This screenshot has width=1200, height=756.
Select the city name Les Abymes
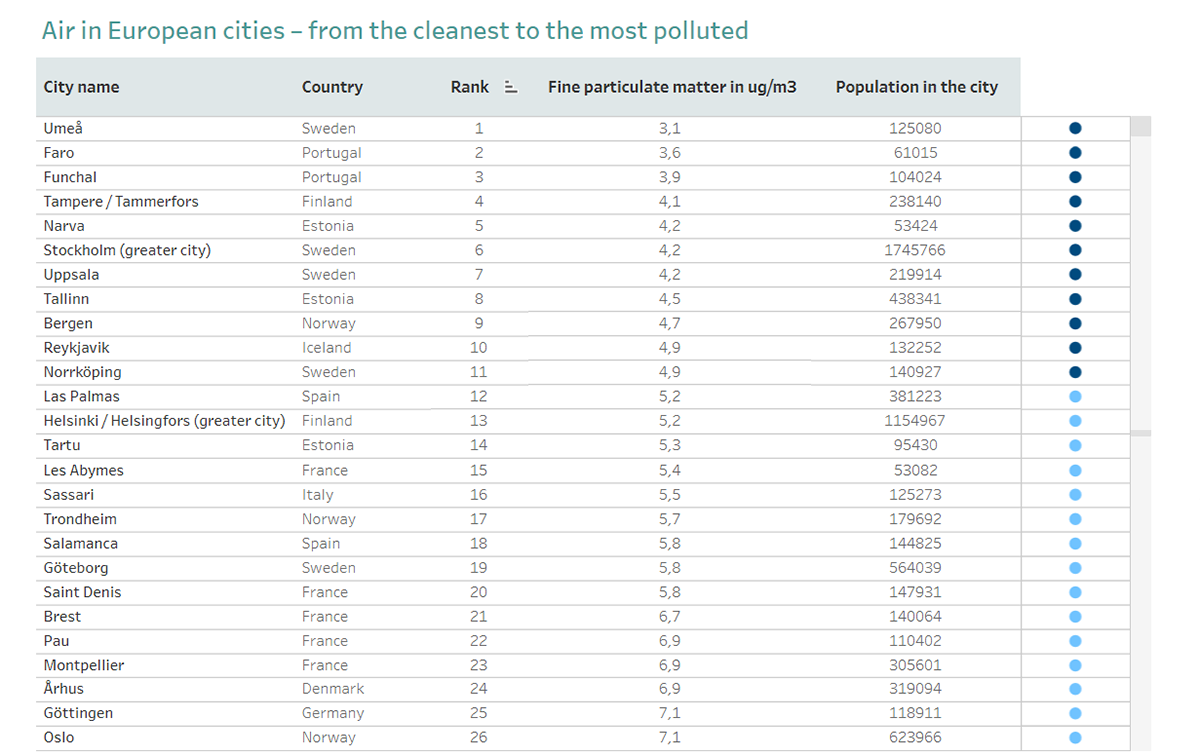83,470
